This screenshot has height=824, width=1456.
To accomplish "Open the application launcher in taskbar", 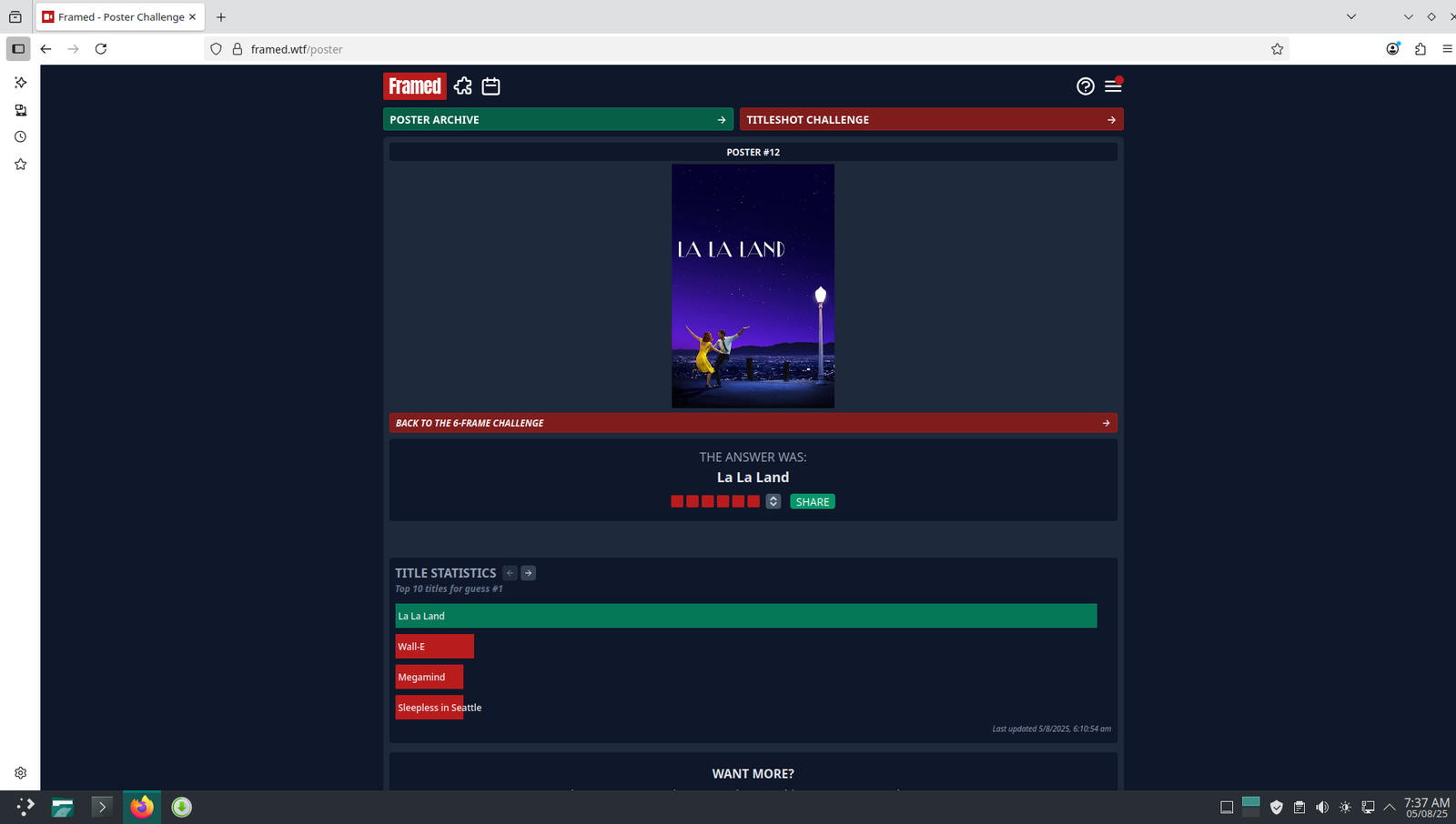I will coord(25,807).
